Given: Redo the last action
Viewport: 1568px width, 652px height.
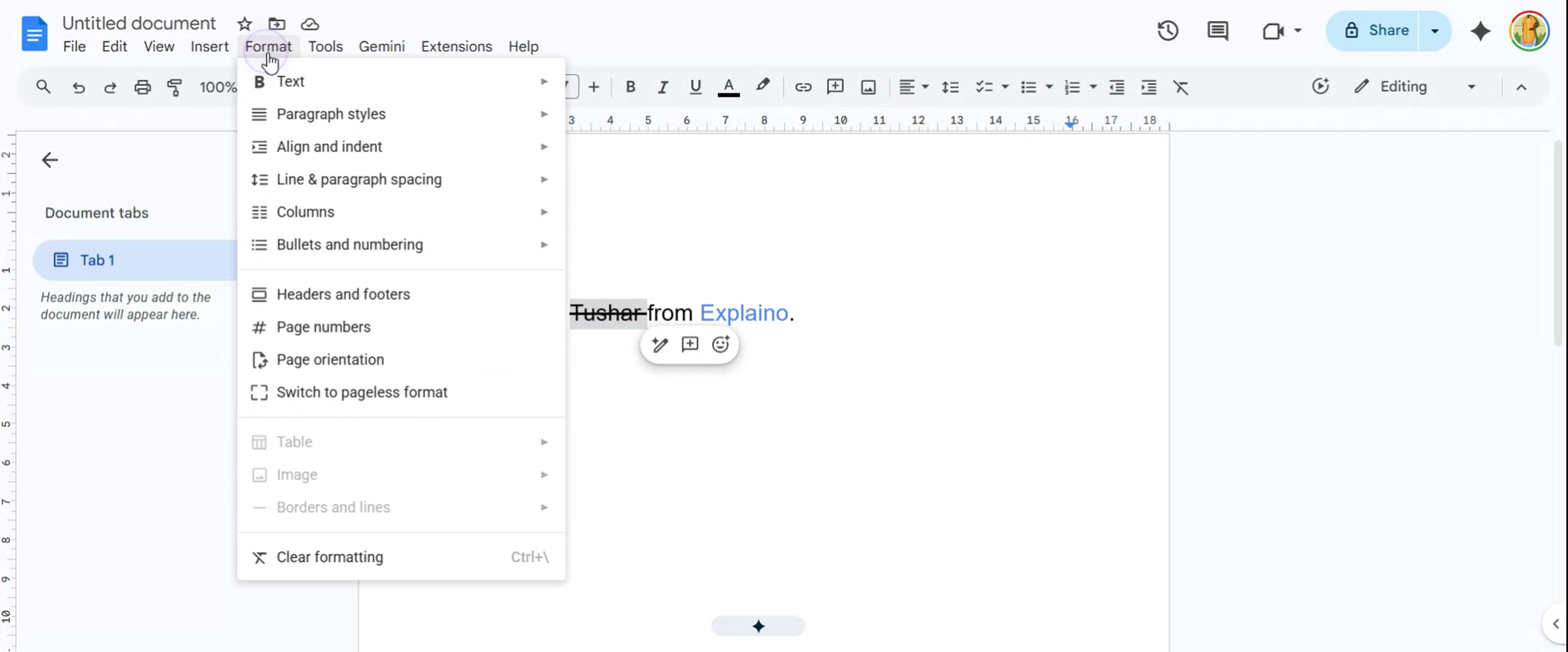Looking at the screenshot, I should (110, 87).
